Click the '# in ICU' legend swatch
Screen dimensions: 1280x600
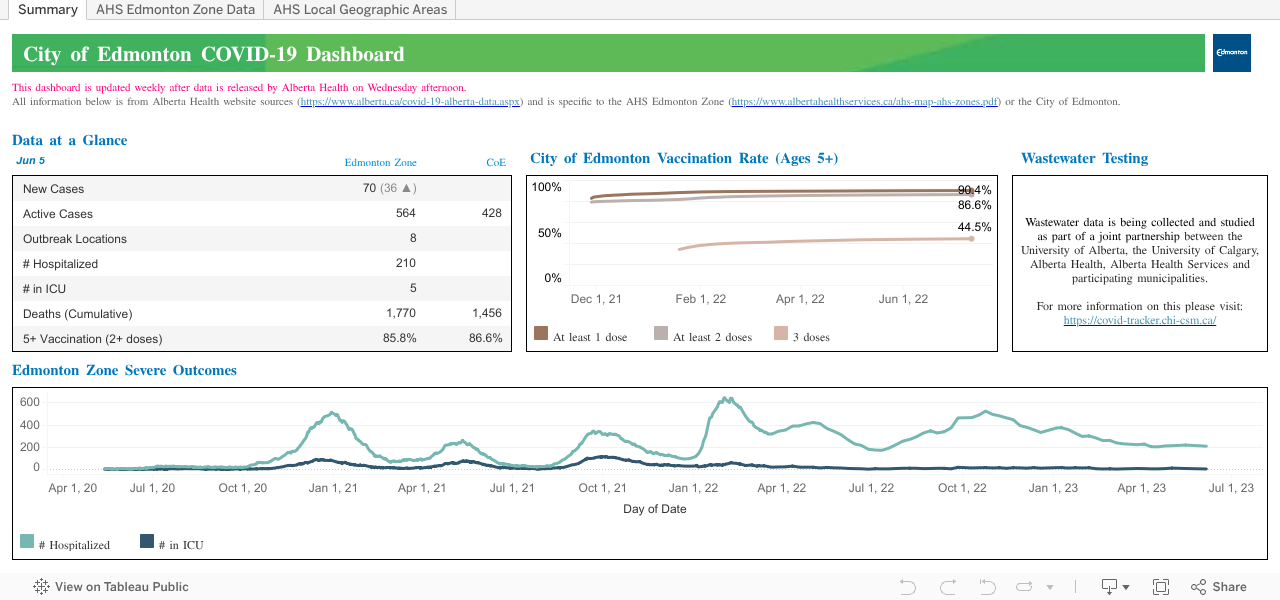(147, 541)
